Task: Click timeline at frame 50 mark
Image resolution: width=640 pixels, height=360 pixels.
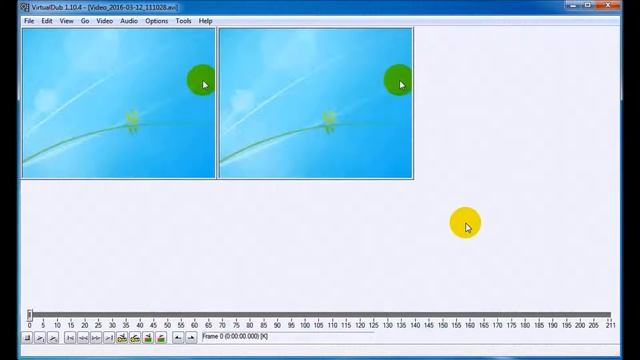Action: click(167, 325)
